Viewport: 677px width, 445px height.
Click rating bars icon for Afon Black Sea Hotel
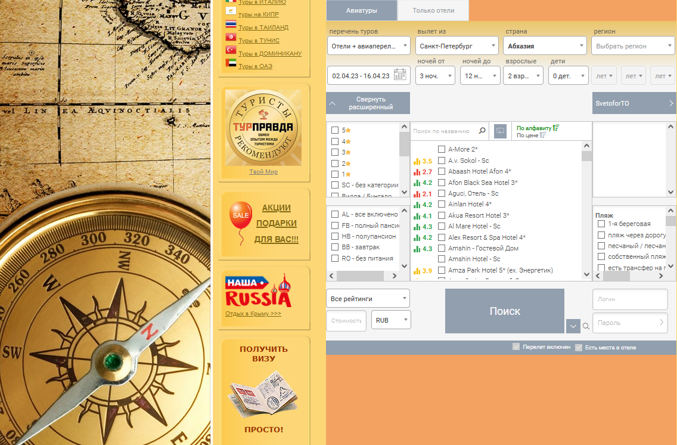click(x=417, y=183)
